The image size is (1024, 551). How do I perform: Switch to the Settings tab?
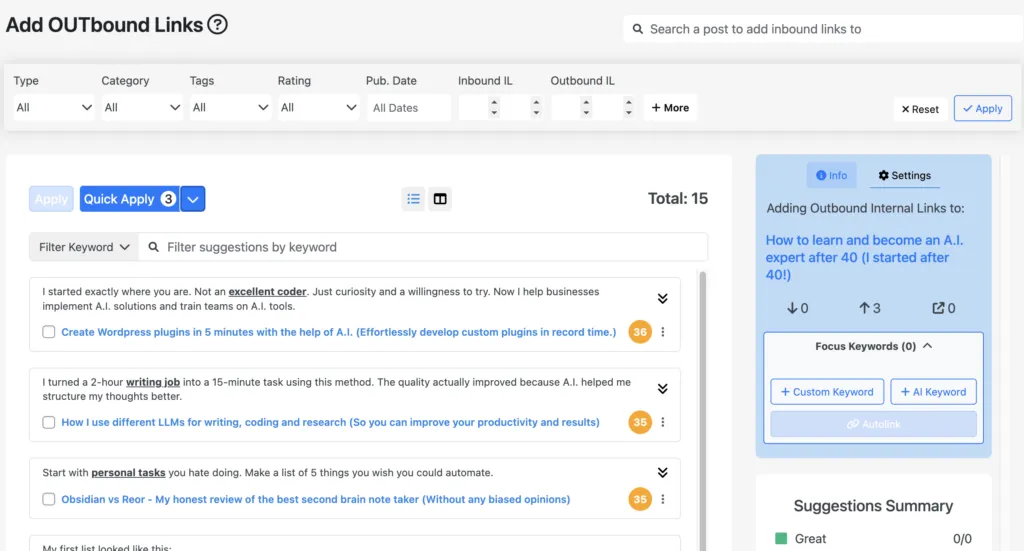pyautogui.click(x=904, y=176)
